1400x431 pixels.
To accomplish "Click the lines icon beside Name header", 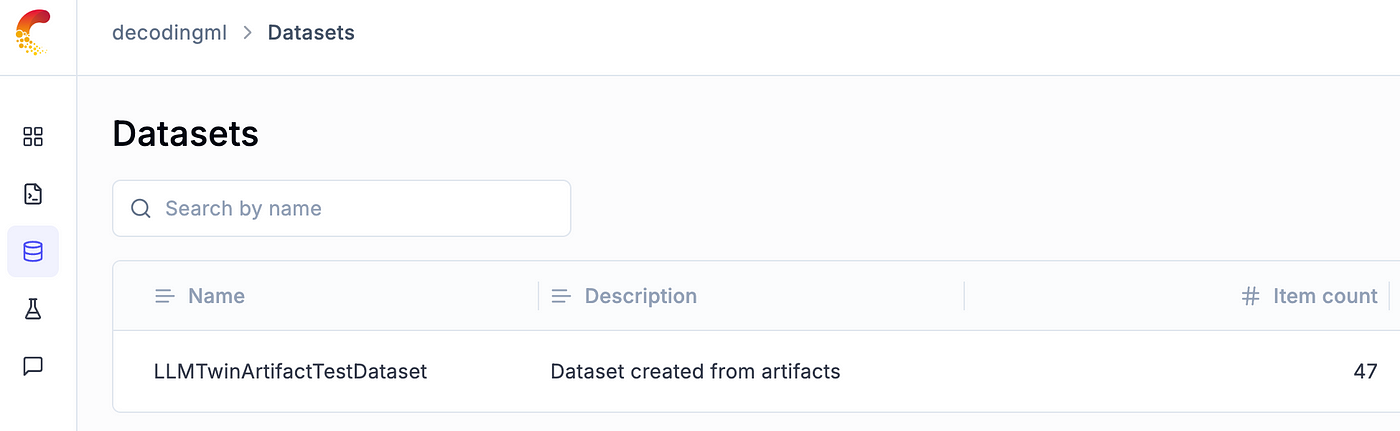I will point(165,296).
